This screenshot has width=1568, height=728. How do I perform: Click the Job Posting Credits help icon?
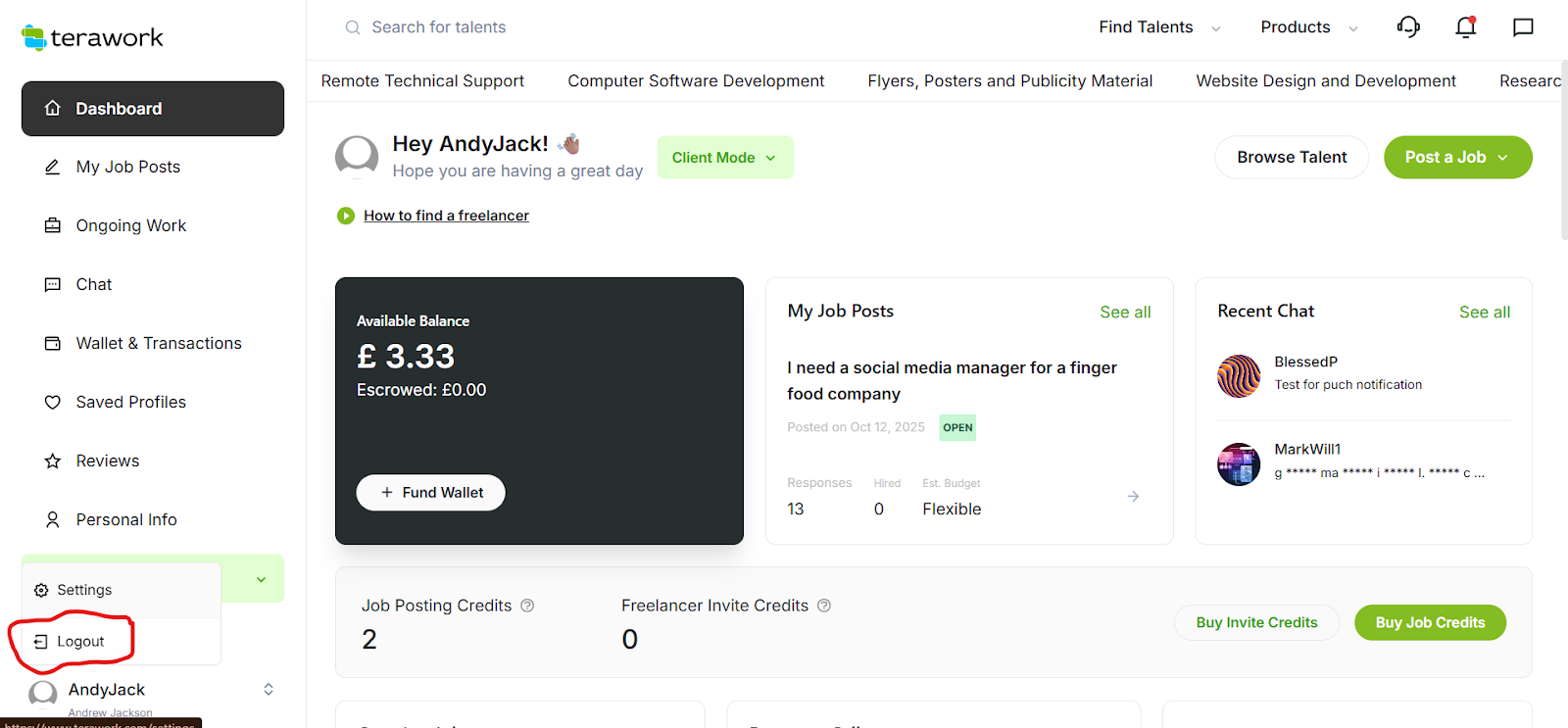(x=527, y=606)
